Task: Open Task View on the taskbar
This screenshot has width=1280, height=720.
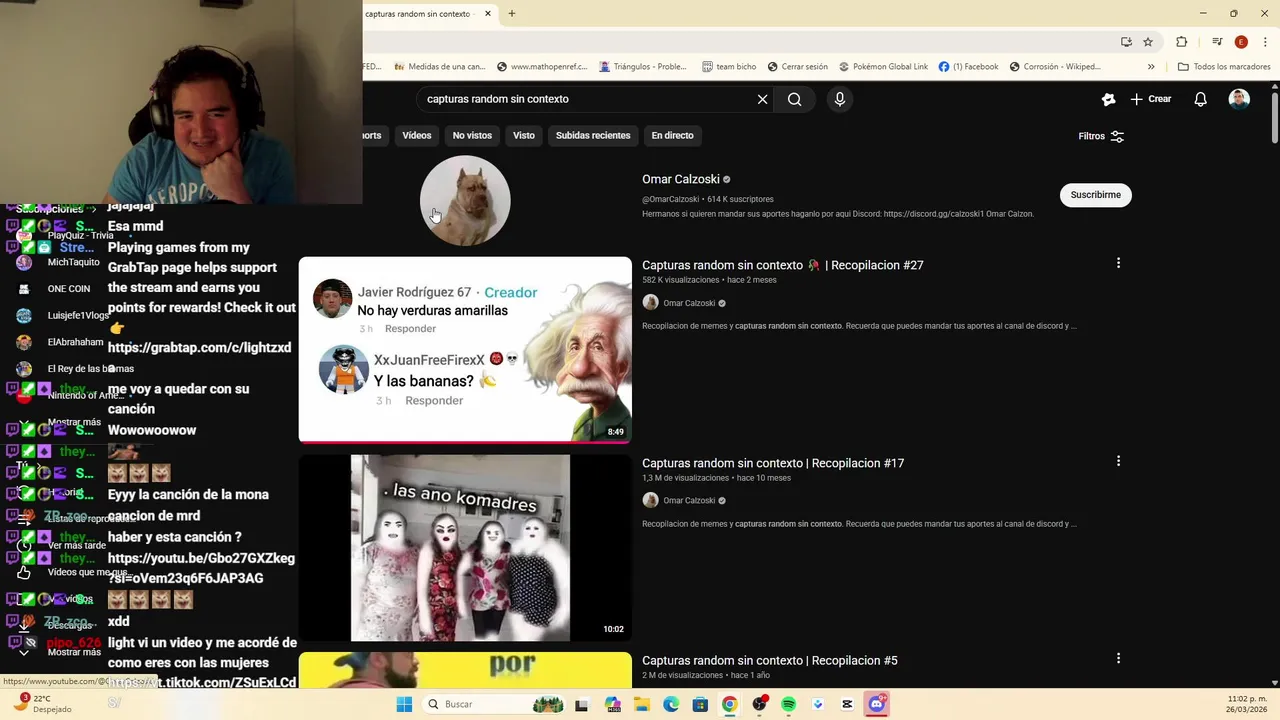Action: tap(581, 704)
